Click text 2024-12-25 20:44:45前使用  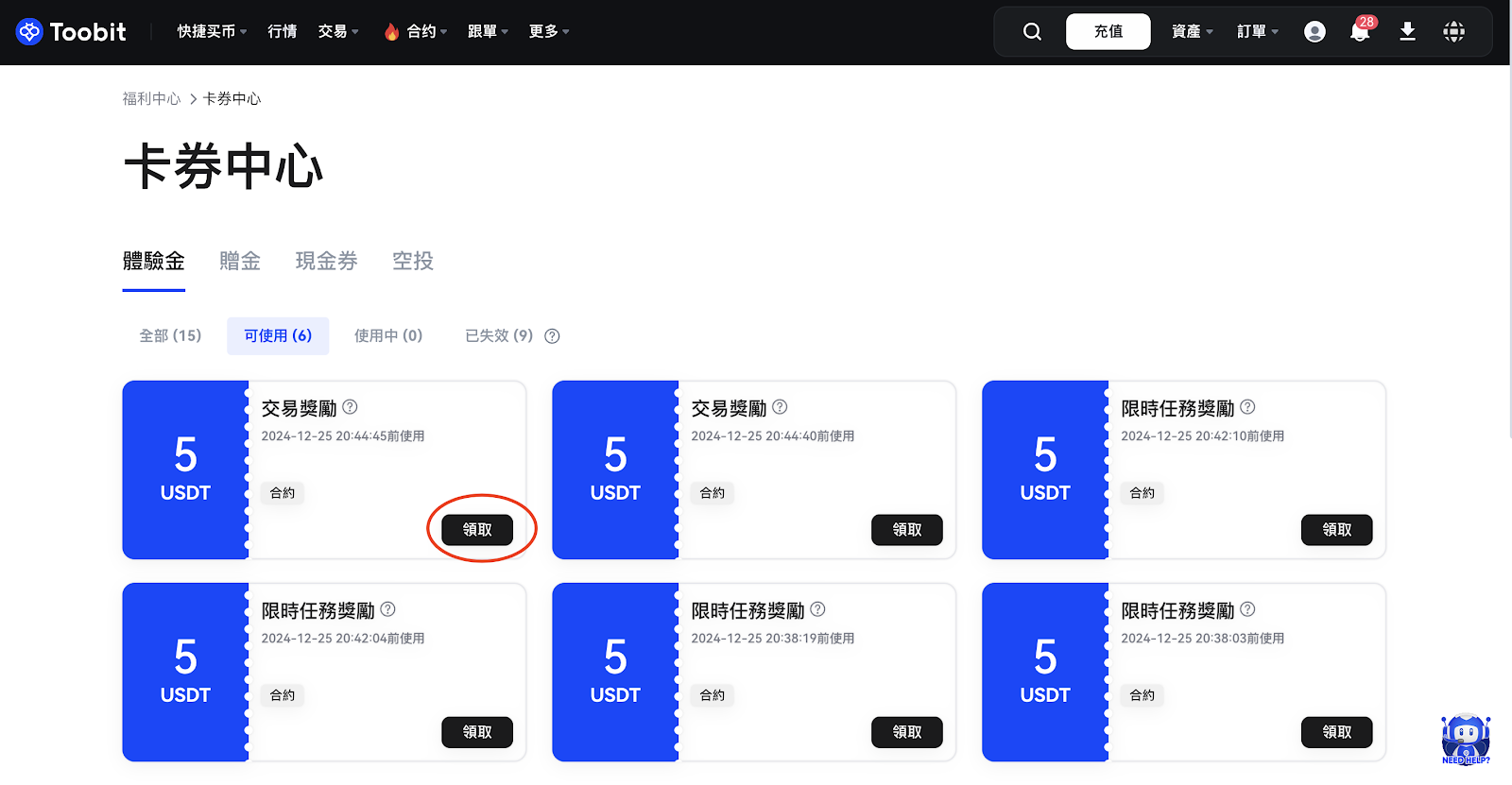tap(343, 436)
